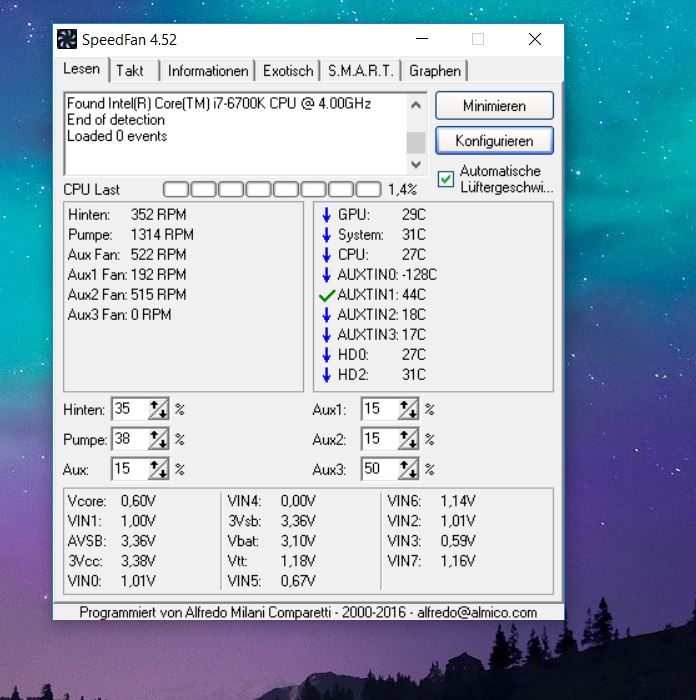Toggle Automatische Lüftergeschwindigkeit checkbox
Image resolution: width=696 pixels, height=700 pixels.
click(x=446, y=179)
